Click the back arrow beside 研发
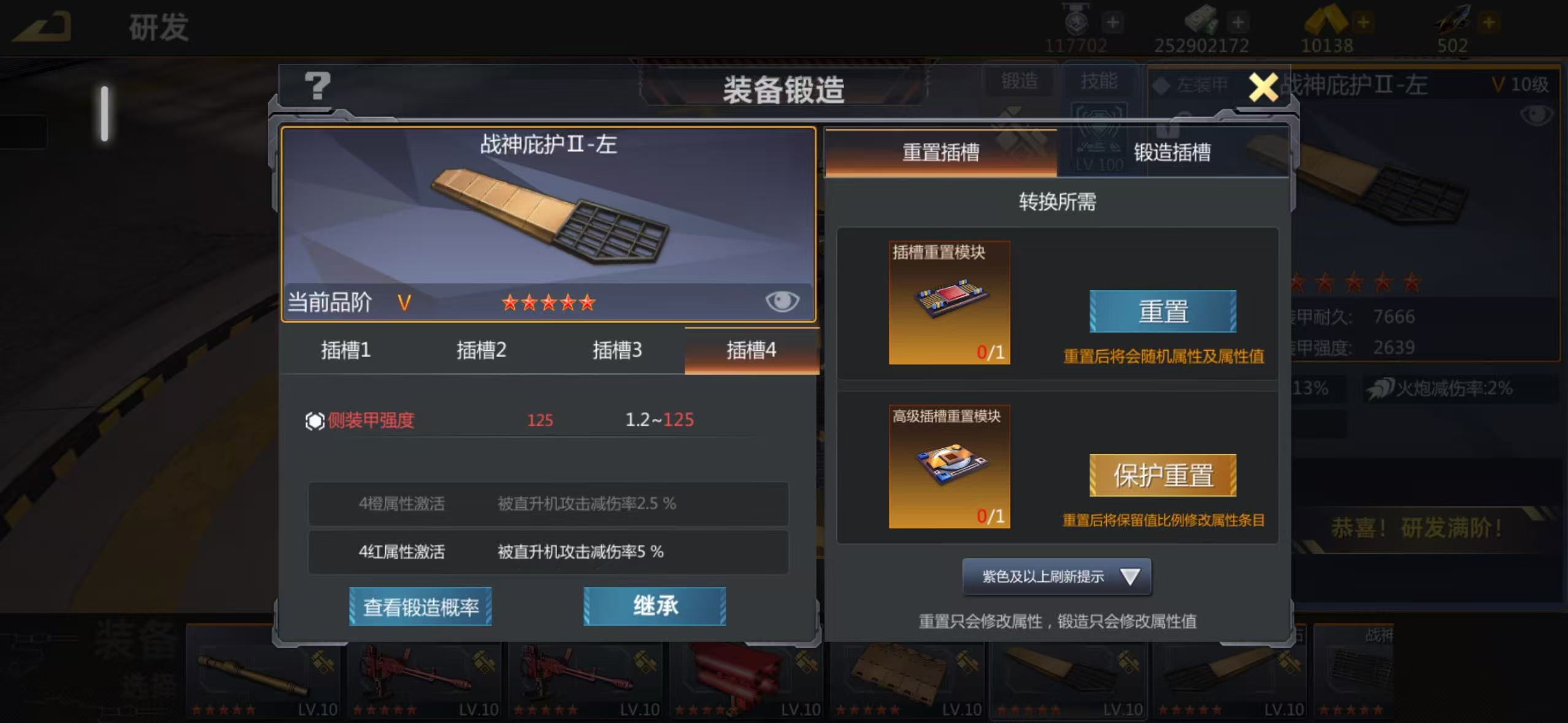This screenshot has width=1568, height=723. pos(43,27)
